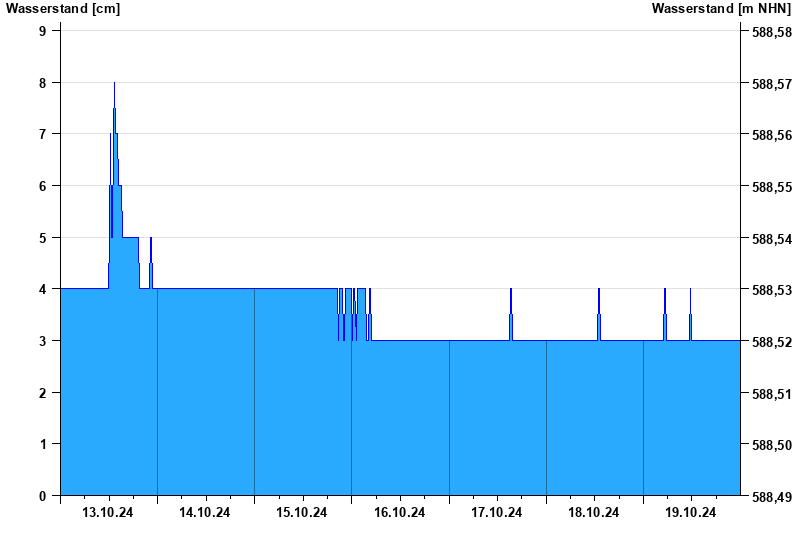Click the left axis value 3
The height and width of the screenshot is (550, 800).
tap(42, 341)
